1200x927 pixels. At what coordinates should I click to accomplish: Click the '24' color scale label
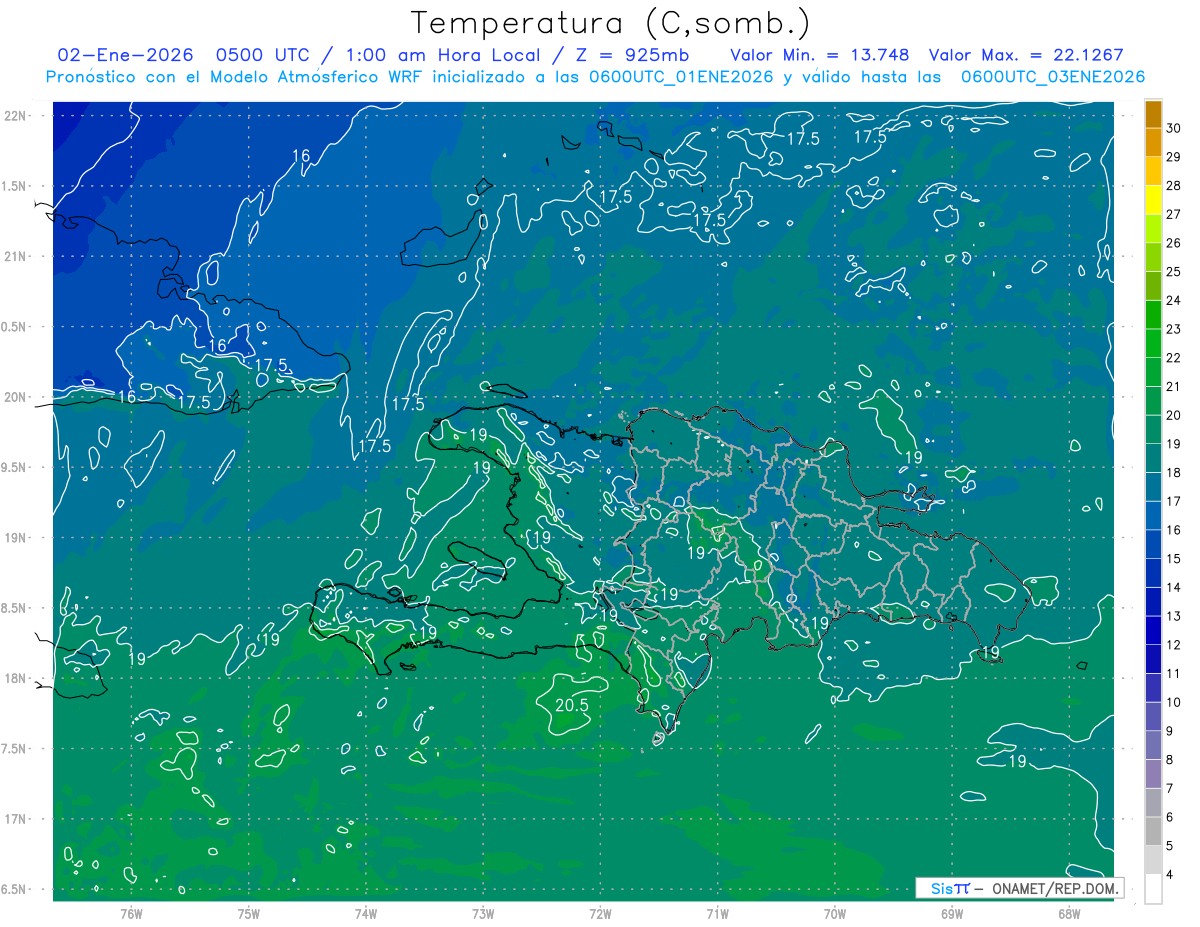pyautogui.click(x=1173, y=300)
